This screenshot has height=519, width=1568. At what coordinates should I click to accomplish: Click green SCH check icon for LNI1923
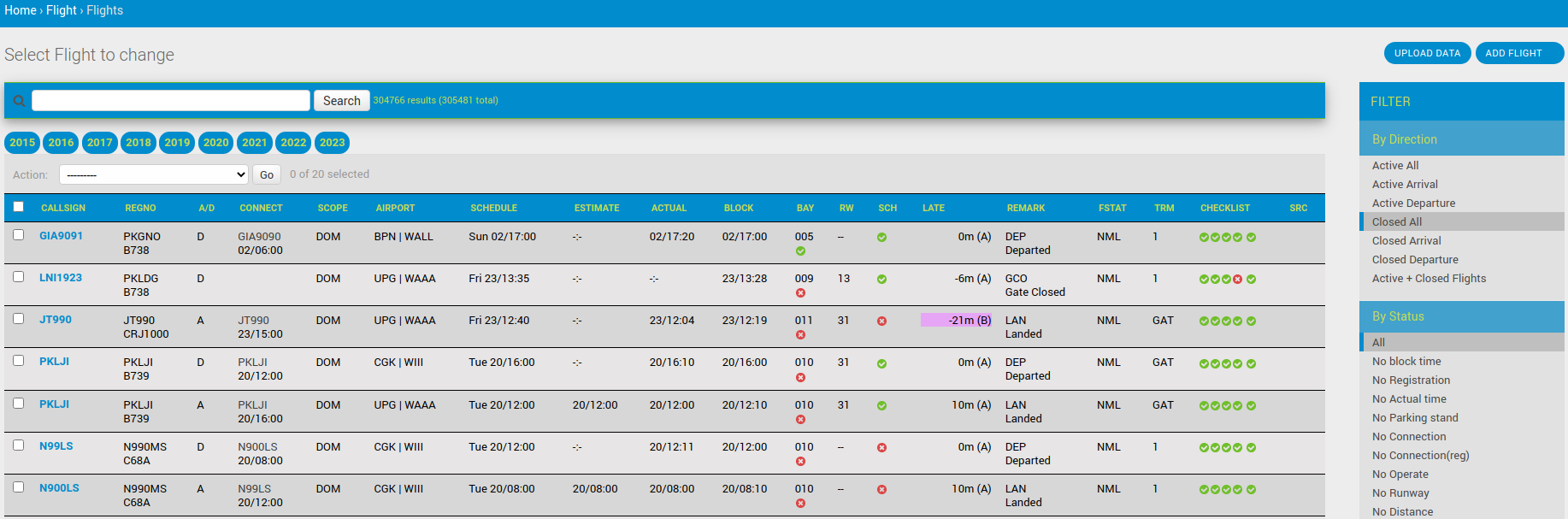click(881, 280)
